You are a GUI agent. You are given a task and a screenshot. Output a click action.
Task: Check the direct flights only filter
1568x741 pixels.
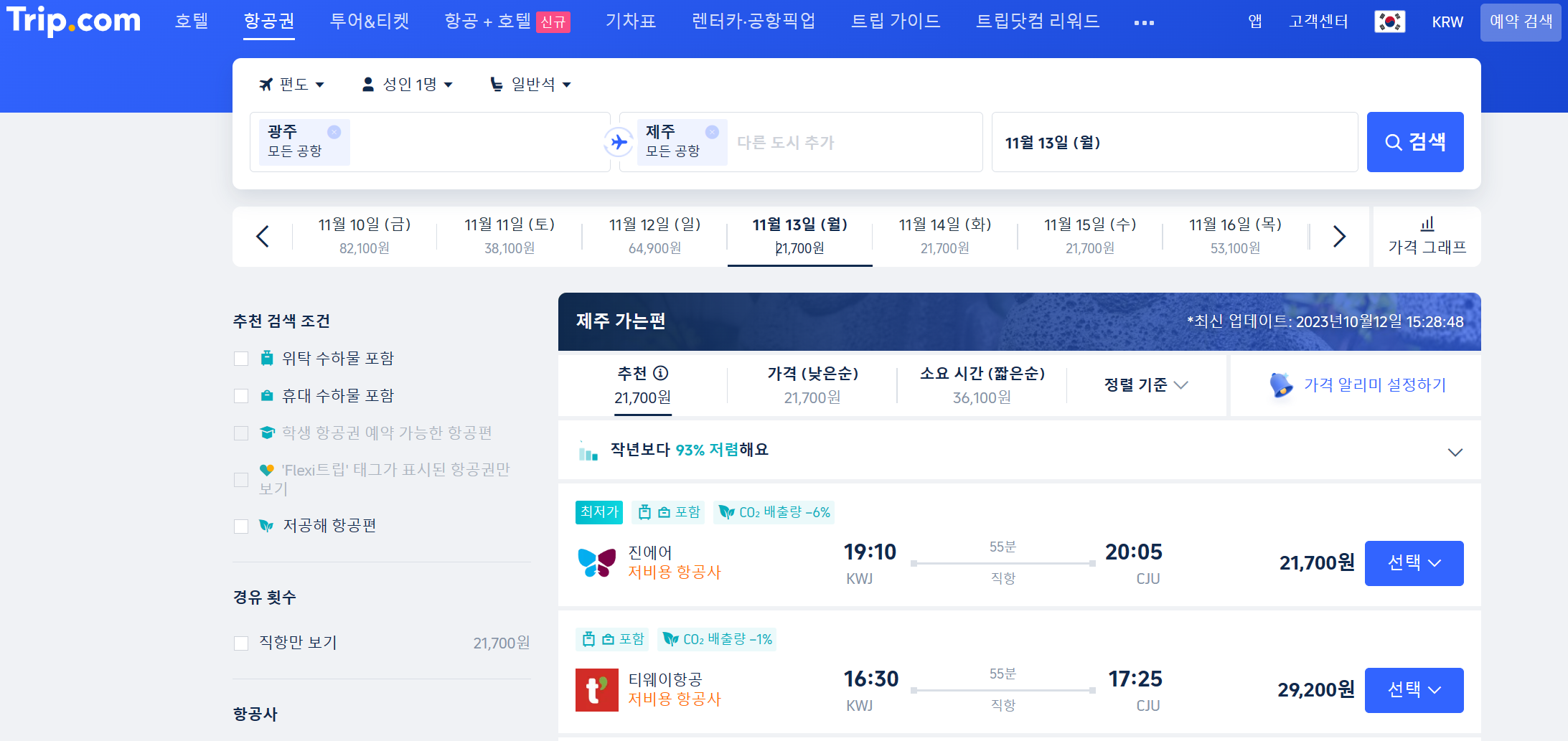(241, 643)
